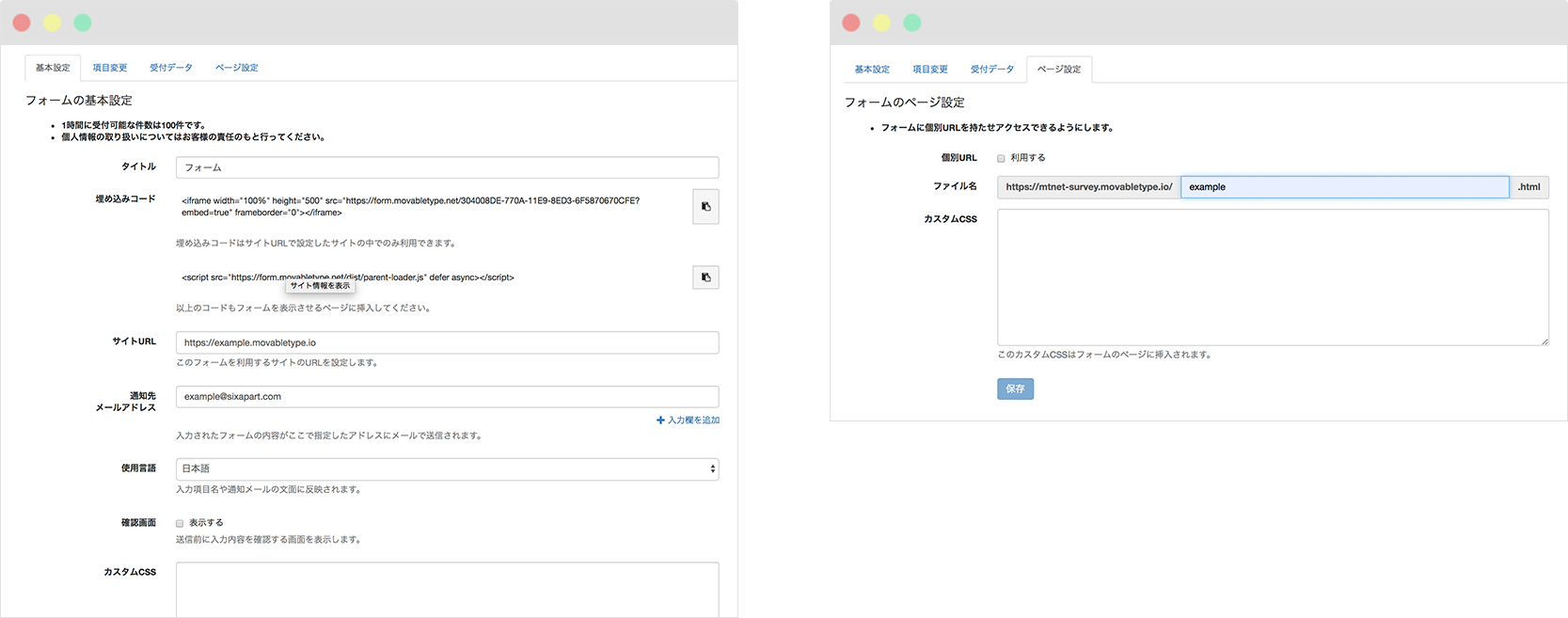Go to ページ設定 tab in the left window
This screenshot has height=618, width=1568.
coord(237,68)
